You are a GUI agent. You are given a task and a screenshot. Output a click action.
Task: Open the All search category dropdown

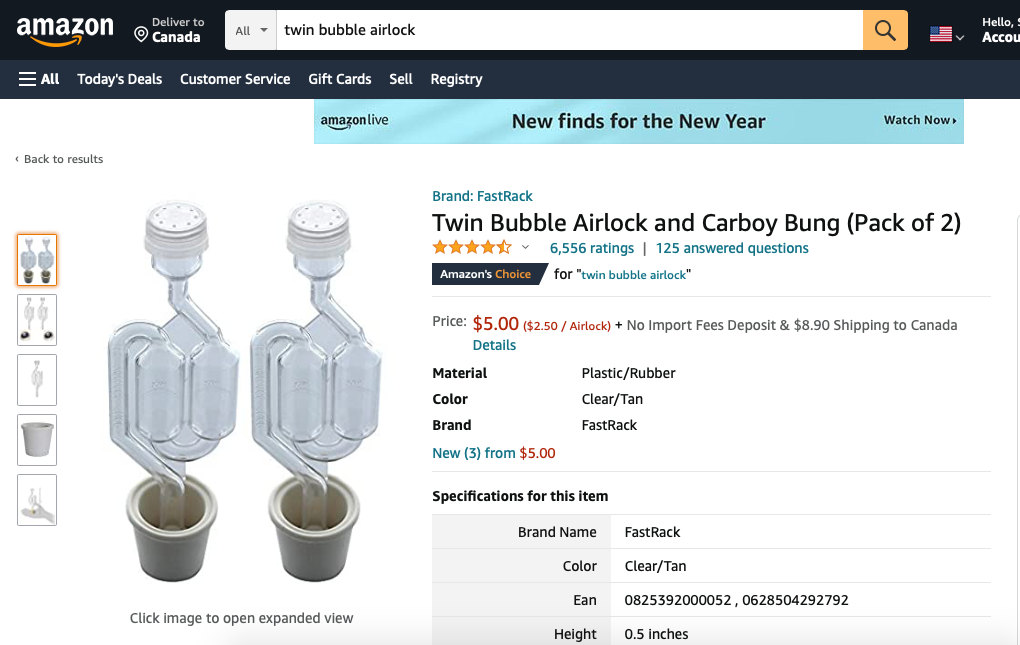pyautogui.click(x=249, y=30)
